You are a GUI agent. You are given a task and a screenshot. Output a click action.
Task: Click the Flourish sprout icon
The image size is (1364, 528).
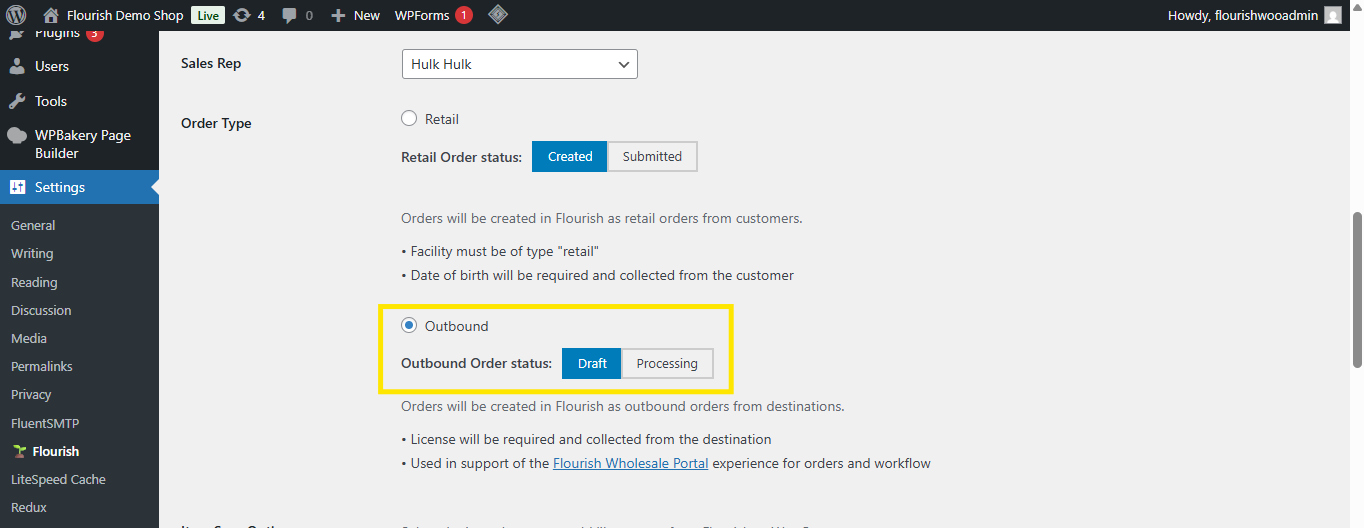click(19, 451)
